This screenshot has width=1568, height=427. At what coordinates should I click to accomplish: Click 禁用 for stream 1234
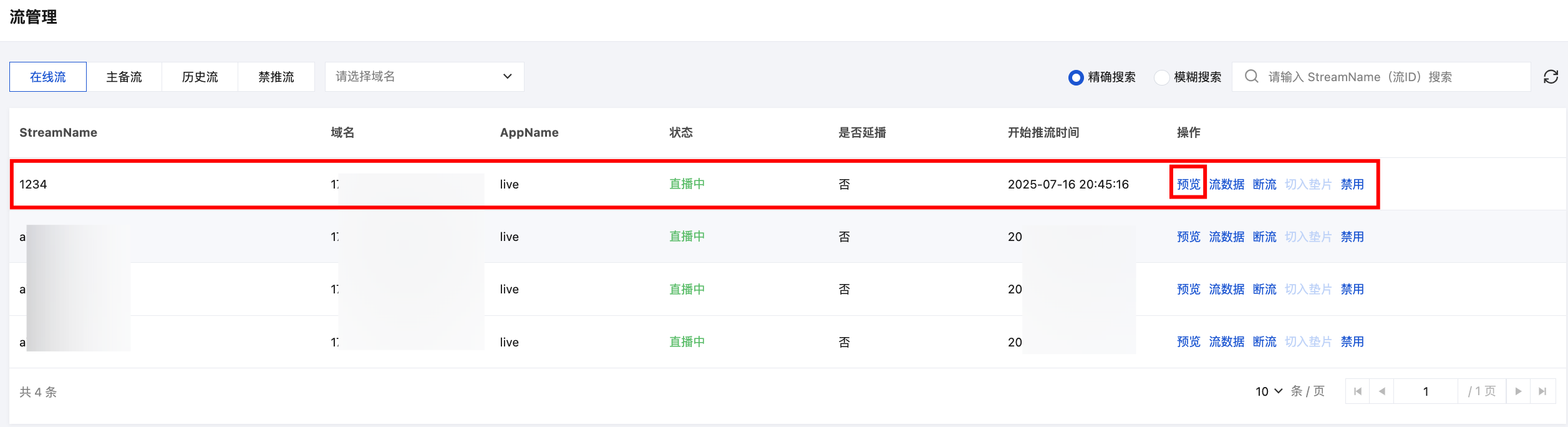click(1352, 184)
